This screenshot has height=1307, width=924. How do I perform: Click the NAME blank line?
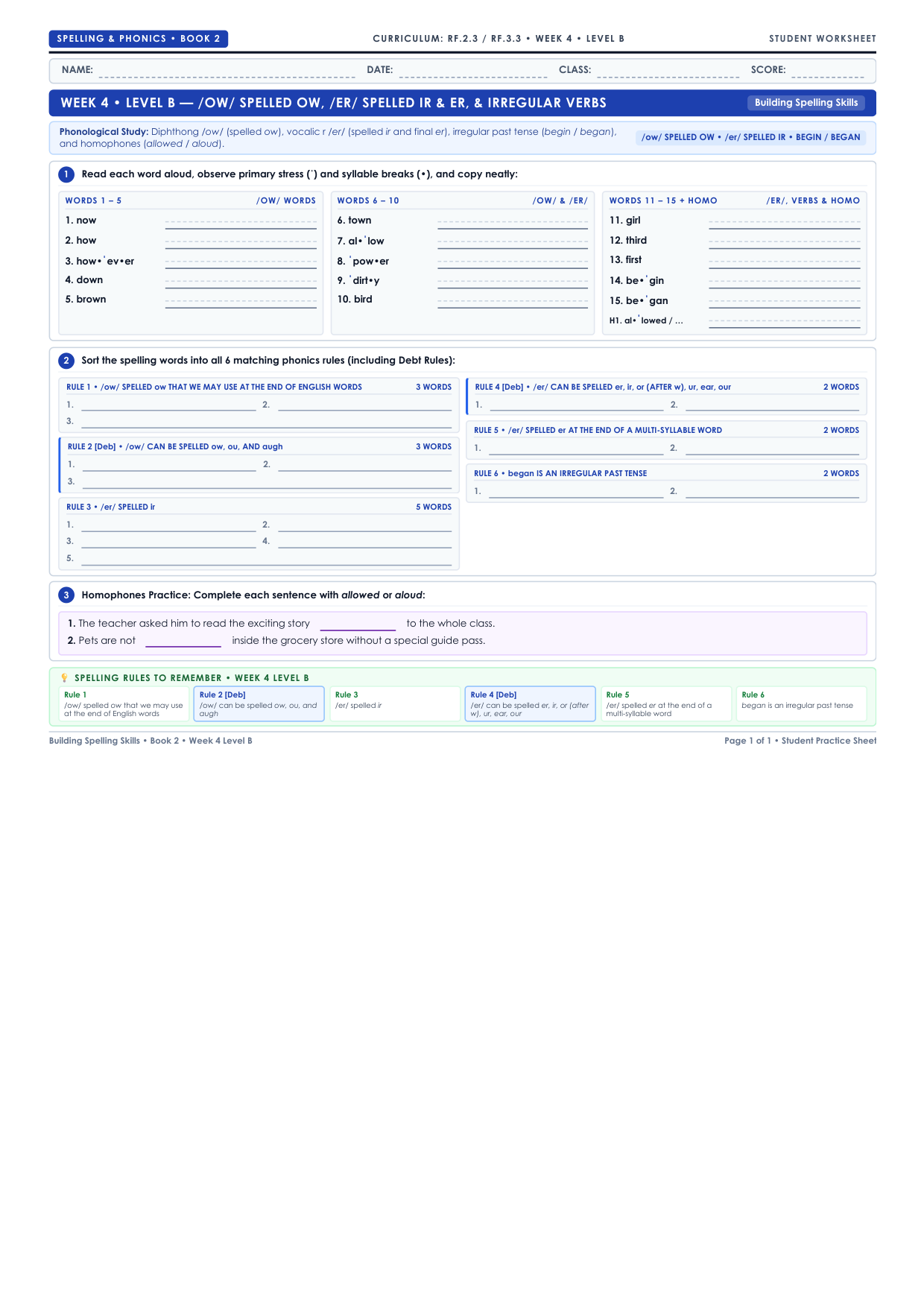point(227,72)
